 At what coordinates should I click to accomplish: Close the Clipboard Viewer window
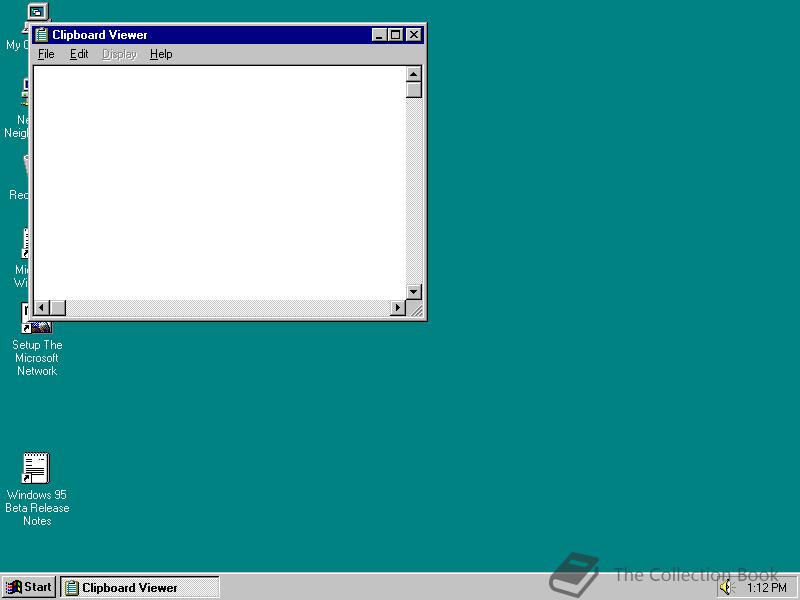pyautogui.click(x=414, y=35)
